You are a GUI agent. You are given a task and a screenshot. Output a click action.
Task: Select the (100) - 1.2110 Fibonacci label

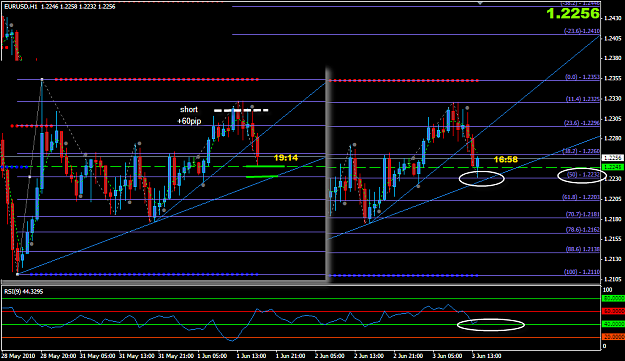(582, 272)
